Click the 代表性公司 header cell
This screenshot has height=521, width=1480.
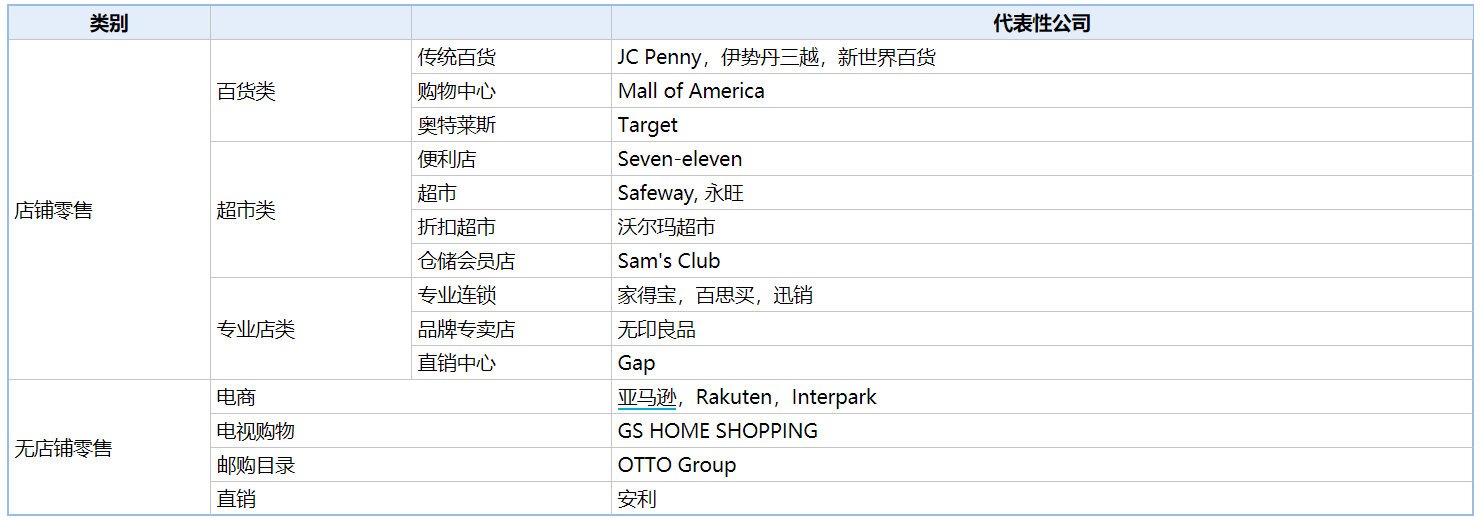(1042, 23)
